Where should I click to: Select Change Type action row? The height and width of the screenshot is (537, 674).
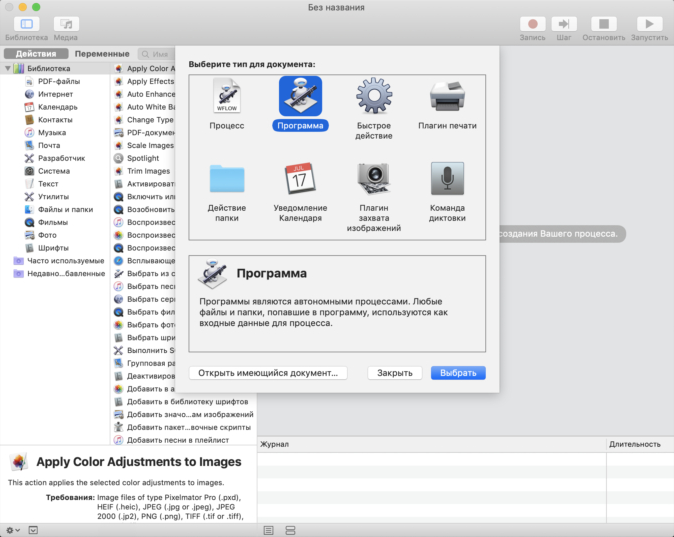144,120
